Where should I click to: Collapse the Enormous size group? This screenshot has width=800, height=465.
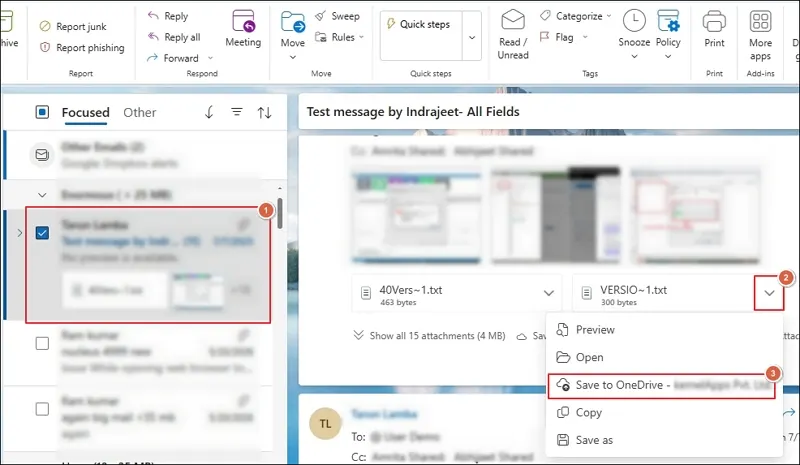point(42,194)
